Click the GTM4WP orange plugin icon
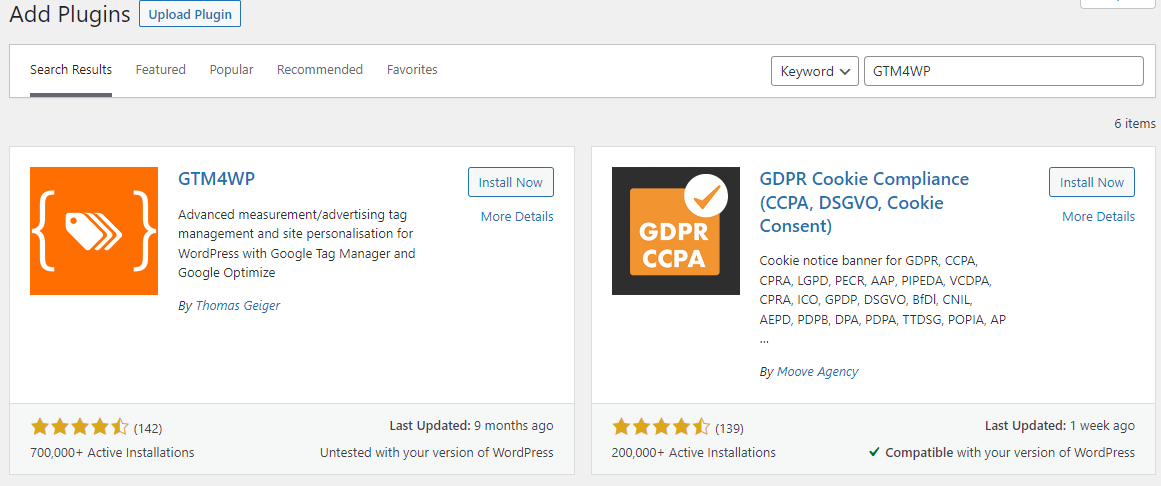 (x=94, y=230)
